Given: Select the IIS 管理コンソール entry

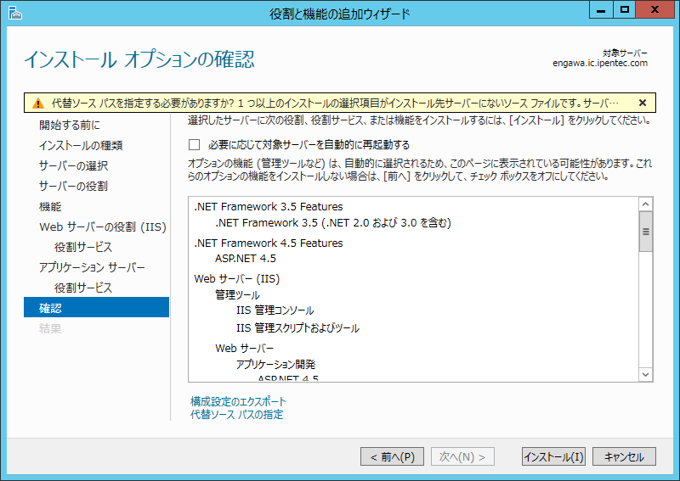Looking at the screenshot, I should [x=275, y=311].
